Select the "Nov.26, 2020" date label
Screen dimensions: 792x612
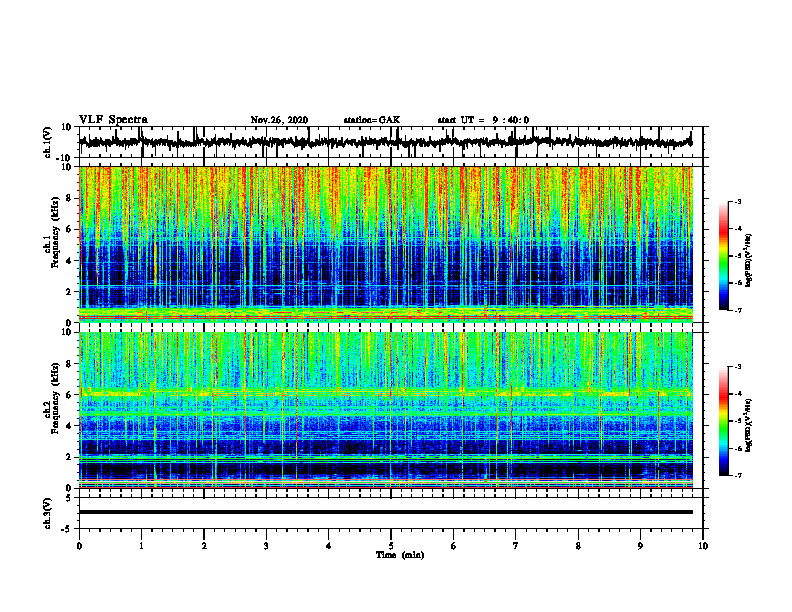tap(279, 120)
